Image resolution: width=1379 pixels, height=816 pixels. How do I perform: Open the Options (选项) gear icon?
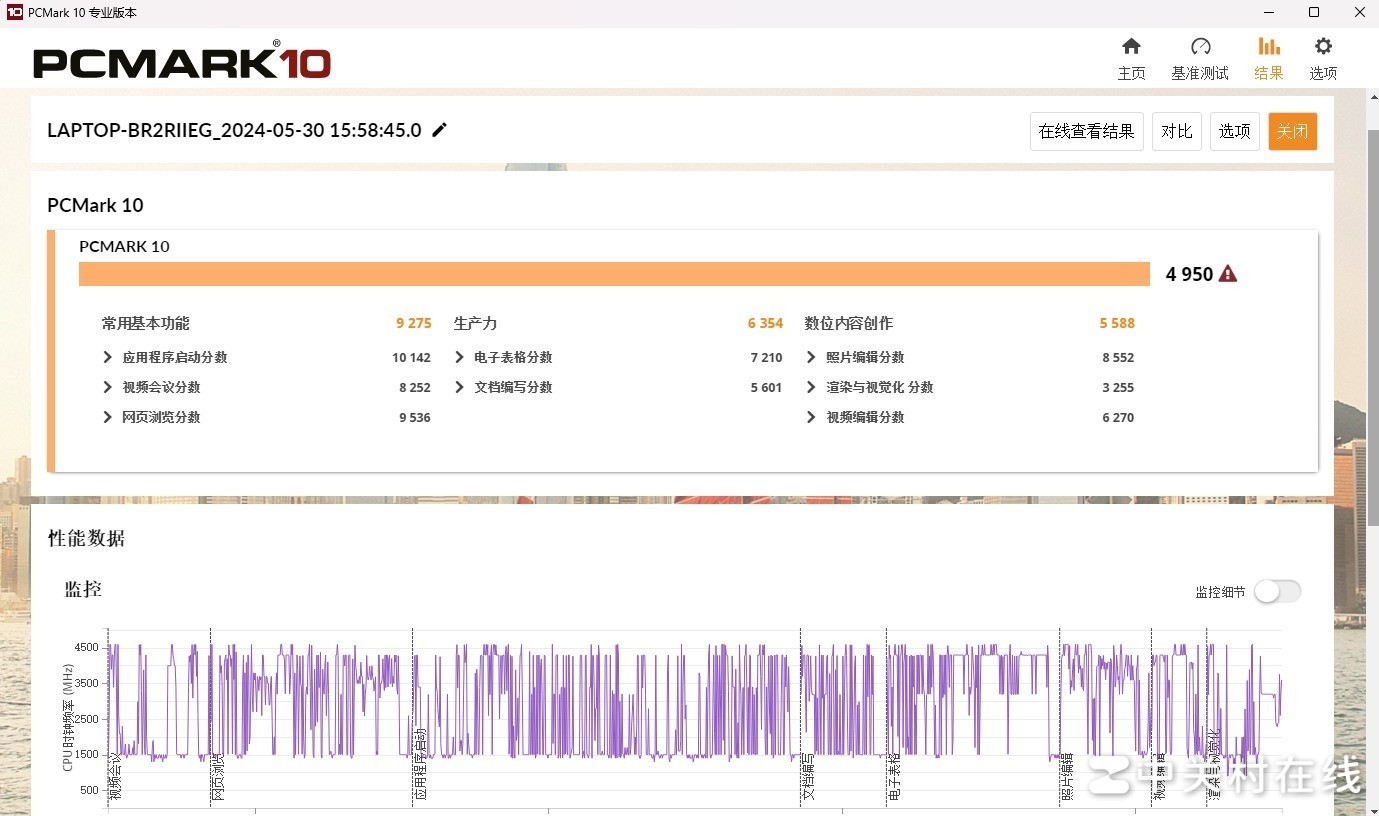pos(1323,47)
